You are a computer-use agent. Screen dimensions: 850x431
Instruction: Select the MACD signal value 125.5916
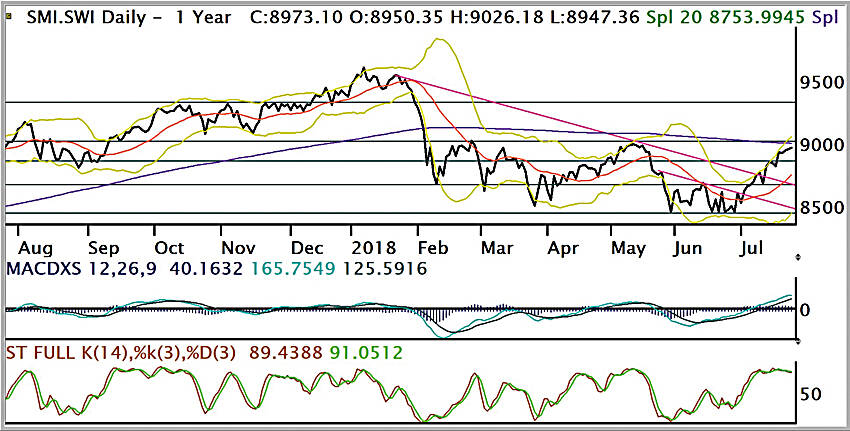[385, 268]
